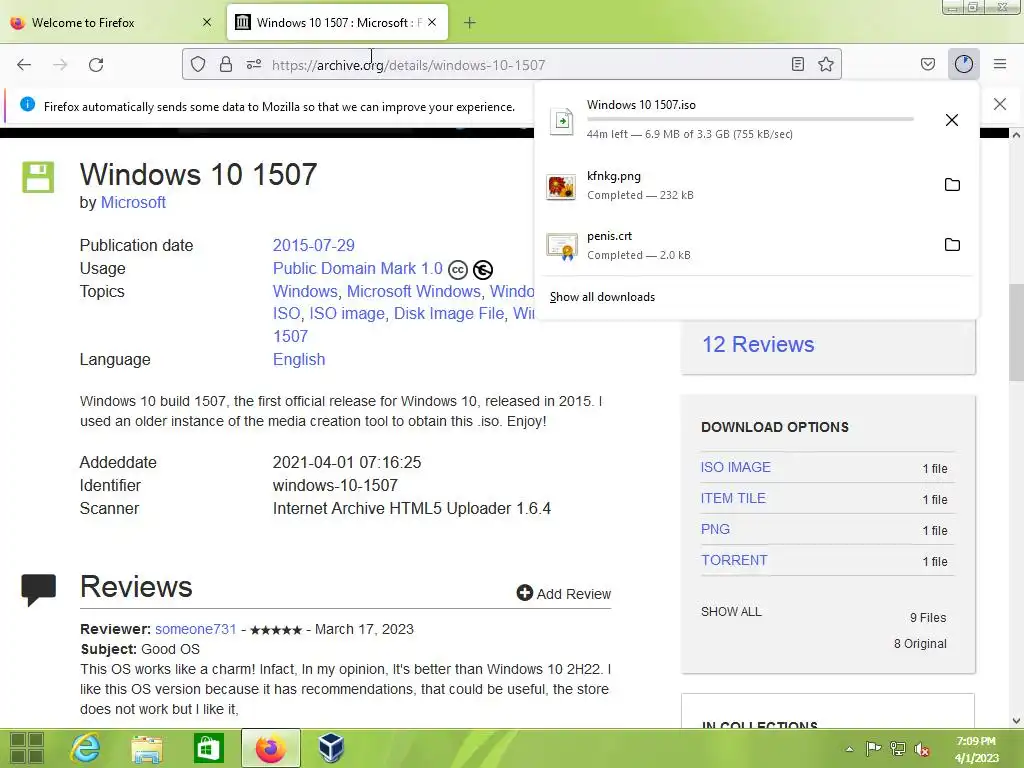Toggle the downloads toolbar button
Screen dimensions: 1024x768
tap(963, 64)
